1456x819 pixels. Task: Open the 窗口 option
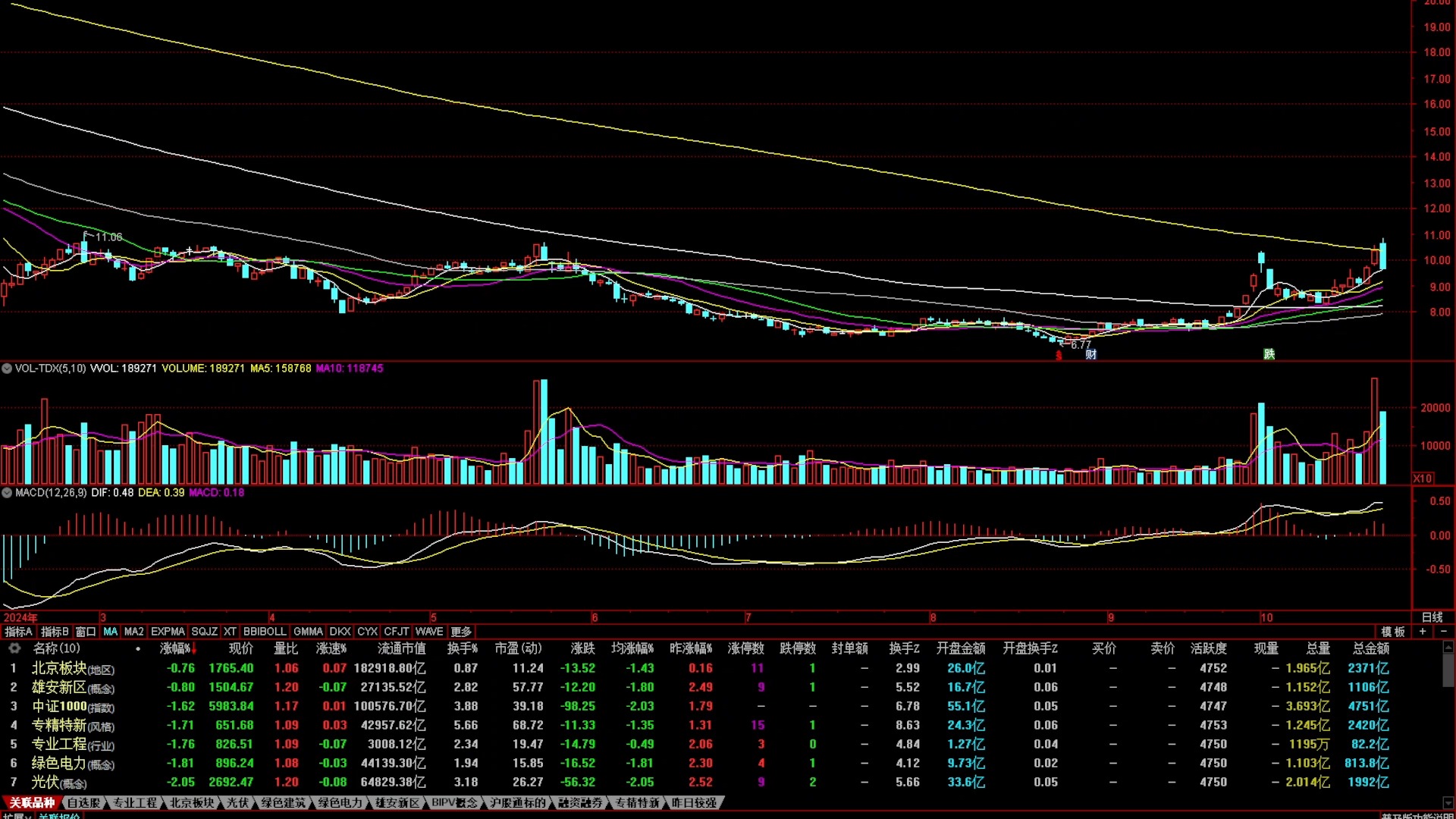pyautogui.click(x=86, y=632)
